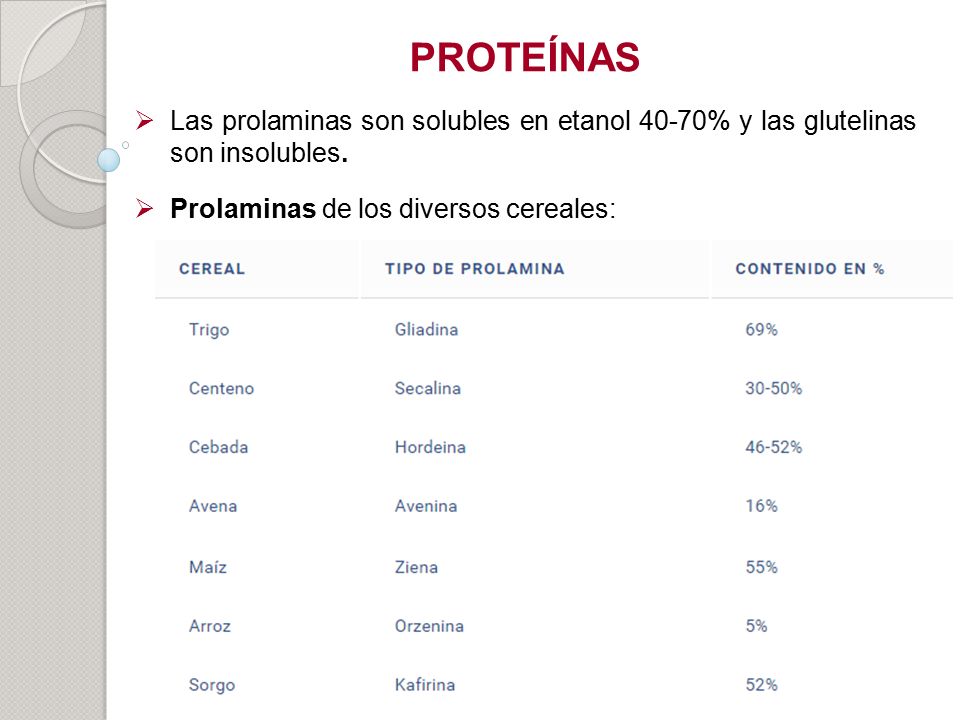This screenshot has width=960, height=720.
Task: Click the second red arrow bullet
Action: click(x=144, y=208)
